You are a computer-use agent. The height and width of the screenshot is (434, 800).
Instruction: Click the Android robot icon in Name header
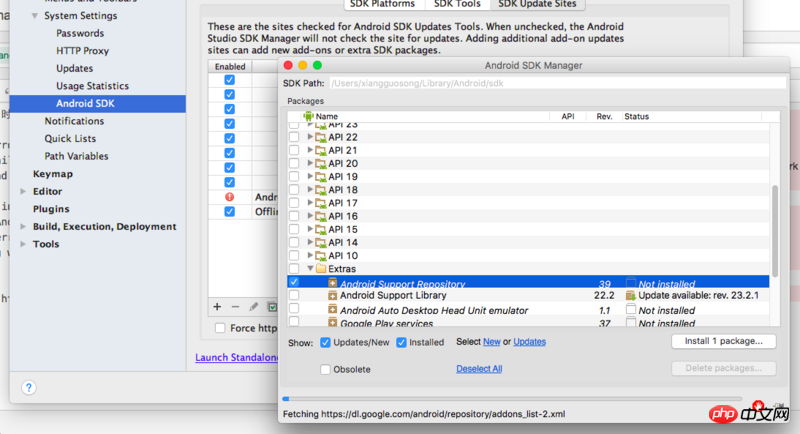308,116
